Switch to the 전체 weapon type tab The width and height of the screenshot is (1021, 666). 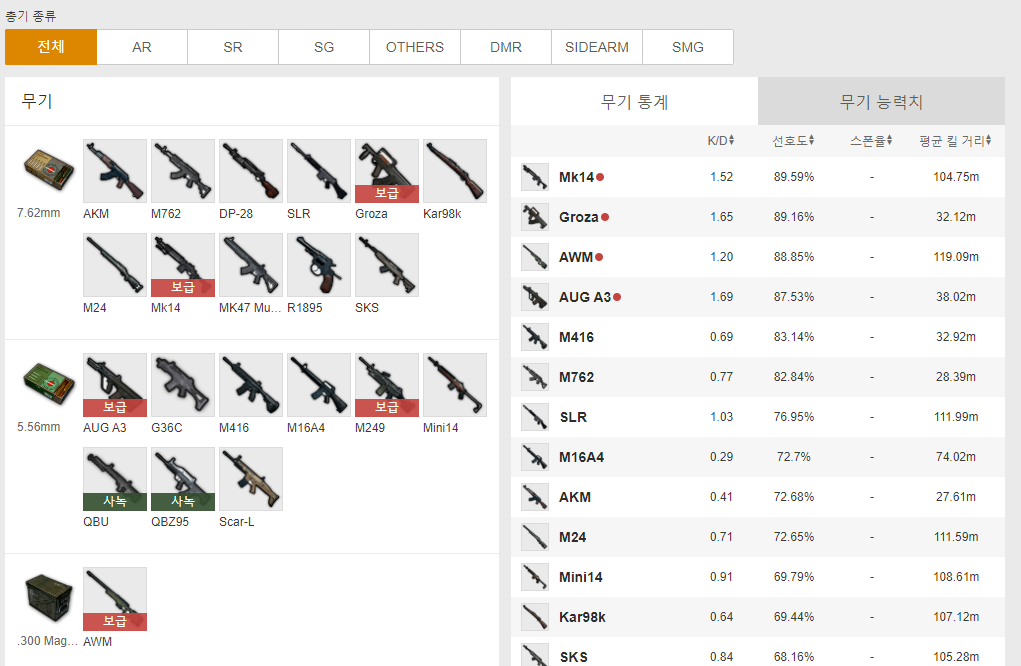pyautogui.click(x=51, y=47)
